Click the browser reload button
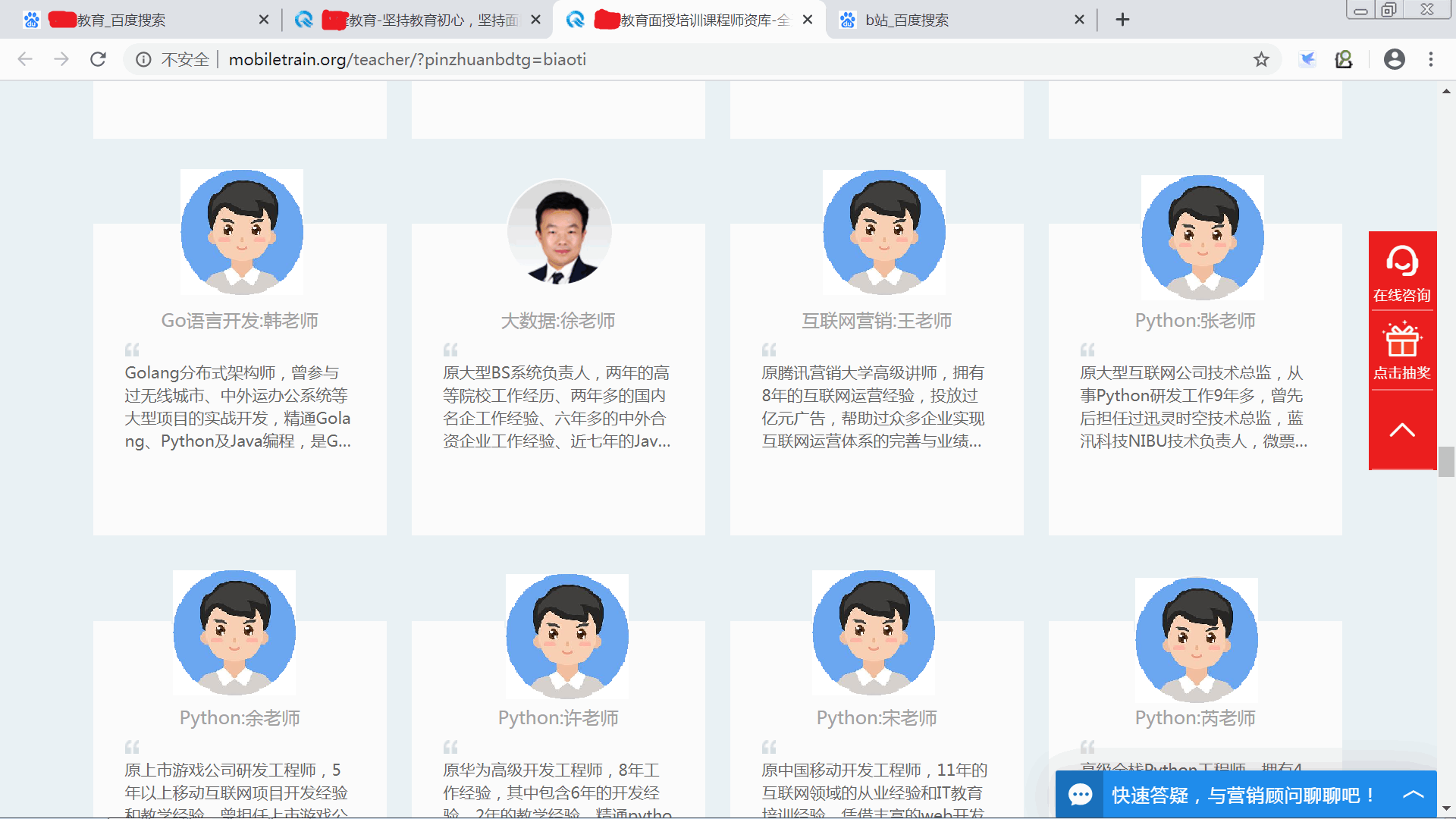This screenshot has width=1456, height=819. pyautogui.click(x=98, y=59)
